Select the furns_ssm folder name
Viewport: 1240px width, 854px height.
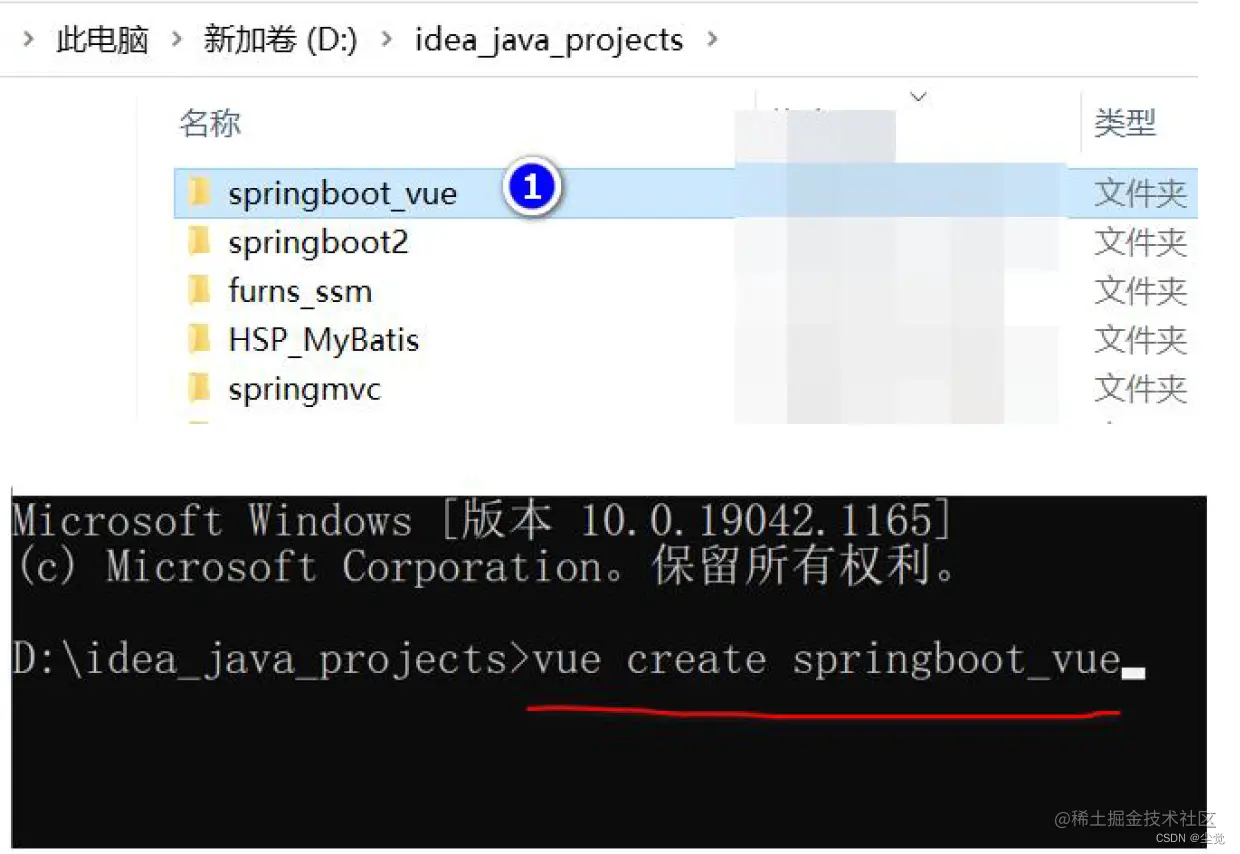300,291
